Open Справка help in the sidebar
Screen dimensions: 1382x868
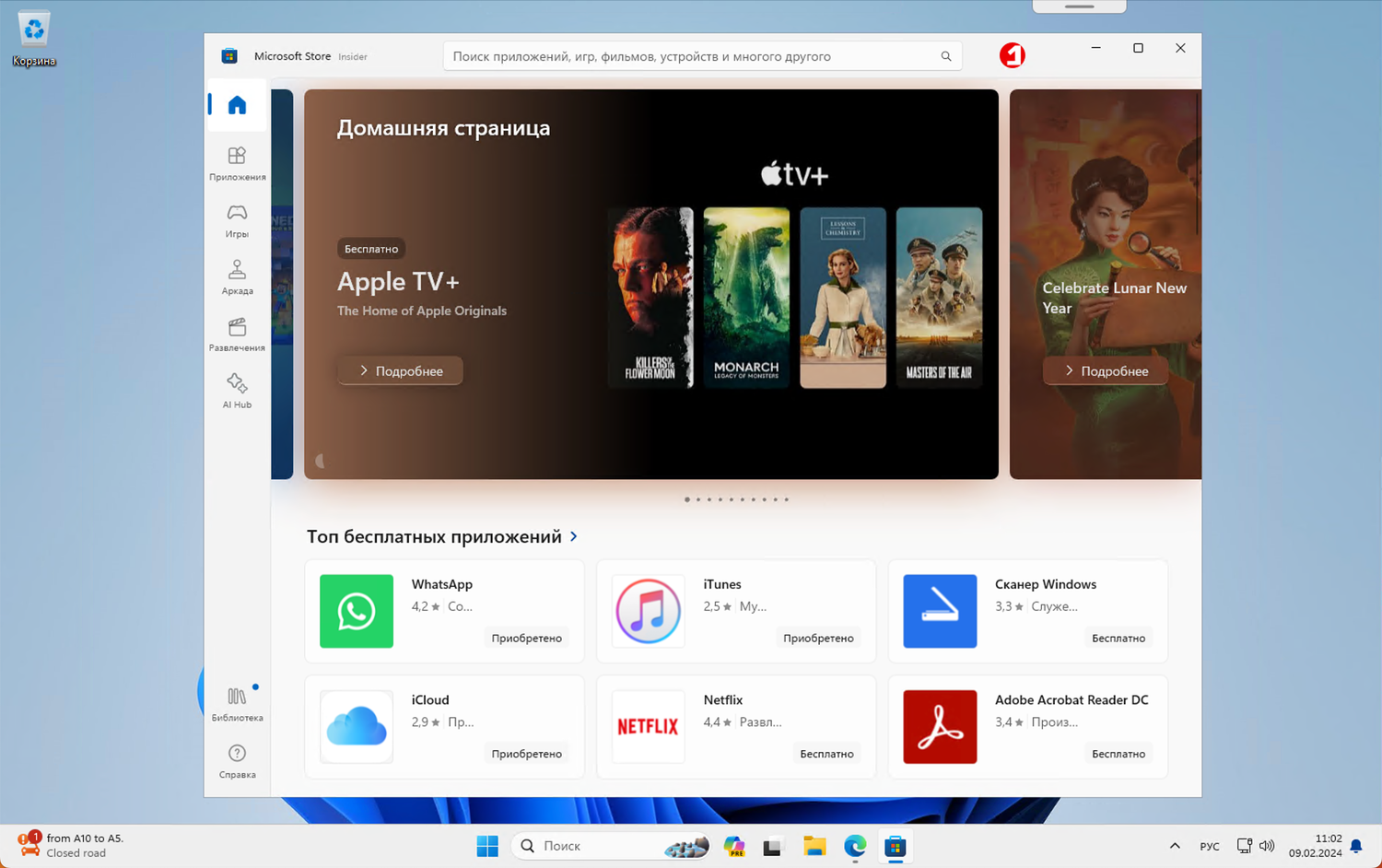point(237,761)
